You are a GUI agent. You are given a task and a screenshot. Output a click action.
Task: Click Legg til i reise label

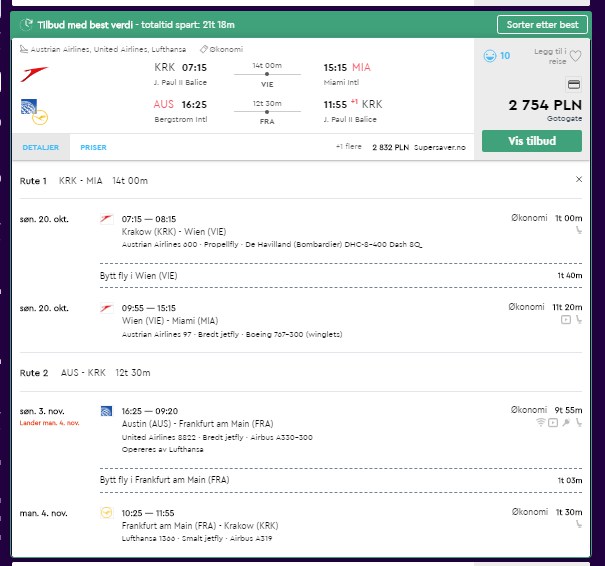coord(550,56)
